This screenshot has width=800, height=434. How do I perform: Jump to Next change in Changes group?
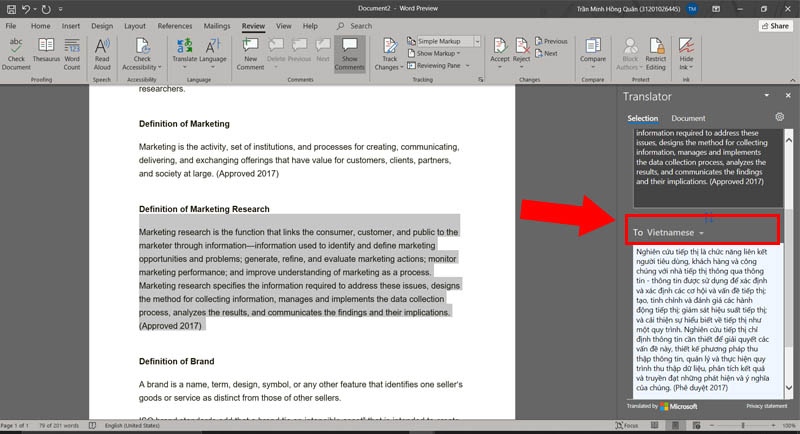point(546,54)
